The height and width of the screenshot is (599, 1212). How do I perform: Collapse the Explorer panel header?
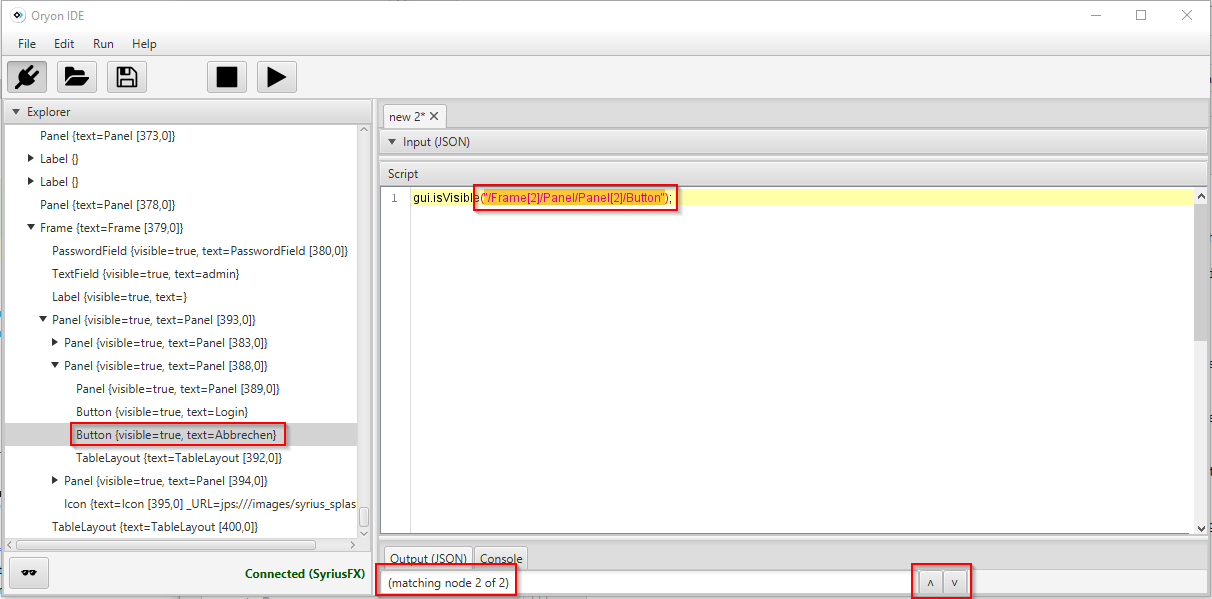pos(16,112)
